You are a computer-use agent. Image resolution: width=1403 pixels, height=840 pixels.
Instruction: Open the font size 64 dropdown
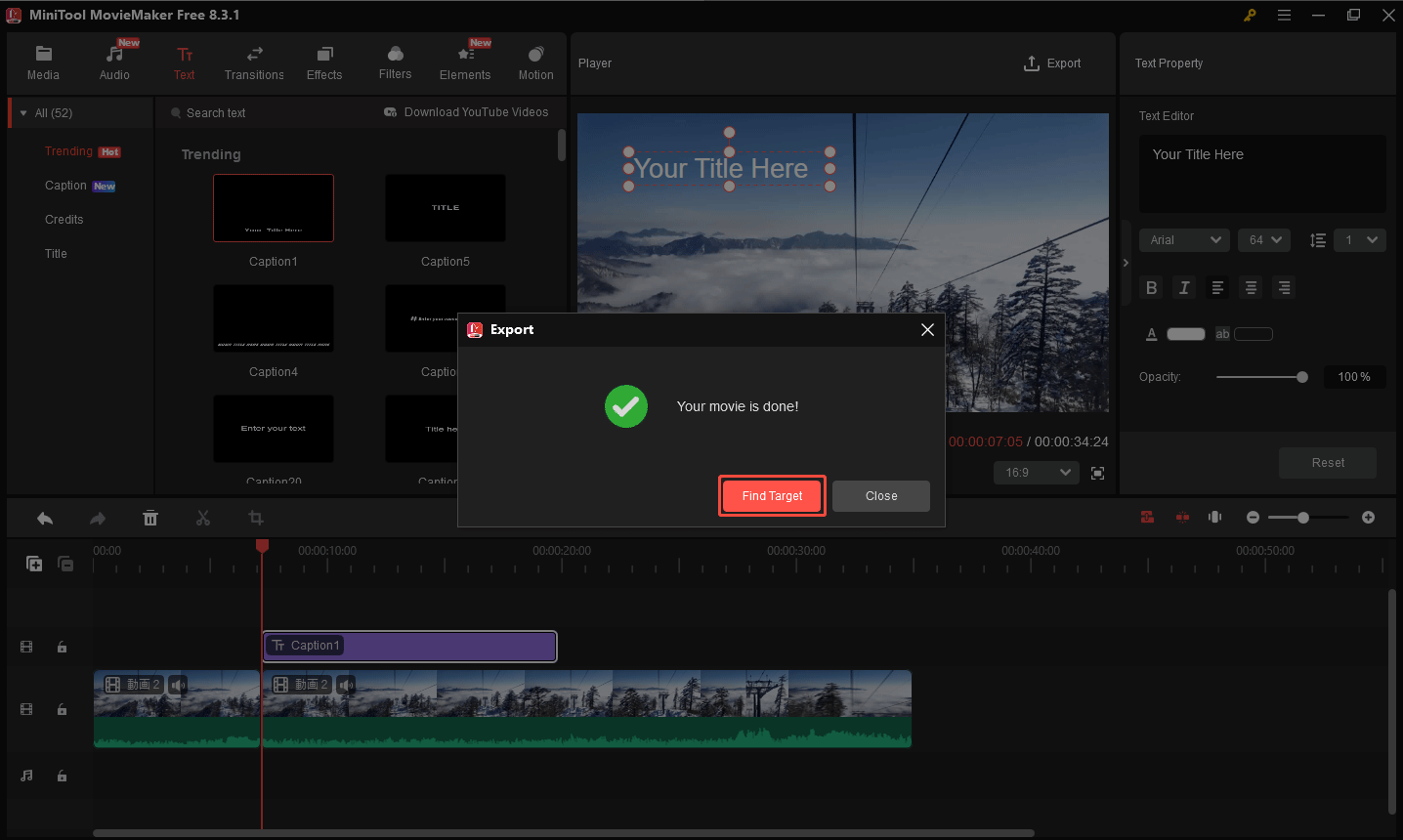pos(1264,240)
